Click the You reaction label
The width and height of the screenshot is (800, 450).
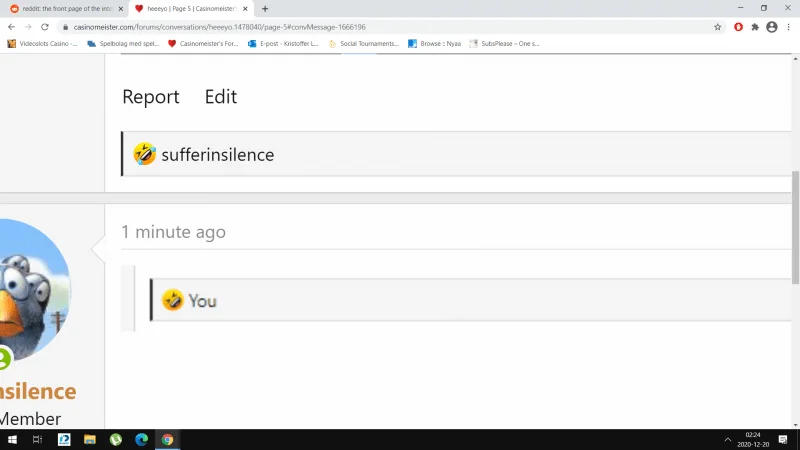tap(203, 301)
